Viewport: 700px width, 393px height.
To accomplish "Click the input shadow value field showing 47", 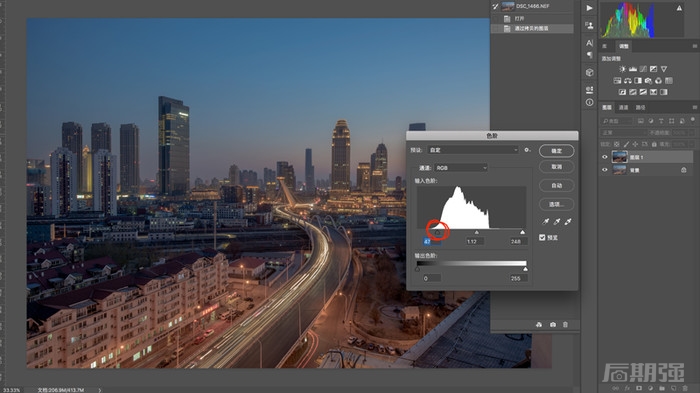I will [x=432, y=242].
